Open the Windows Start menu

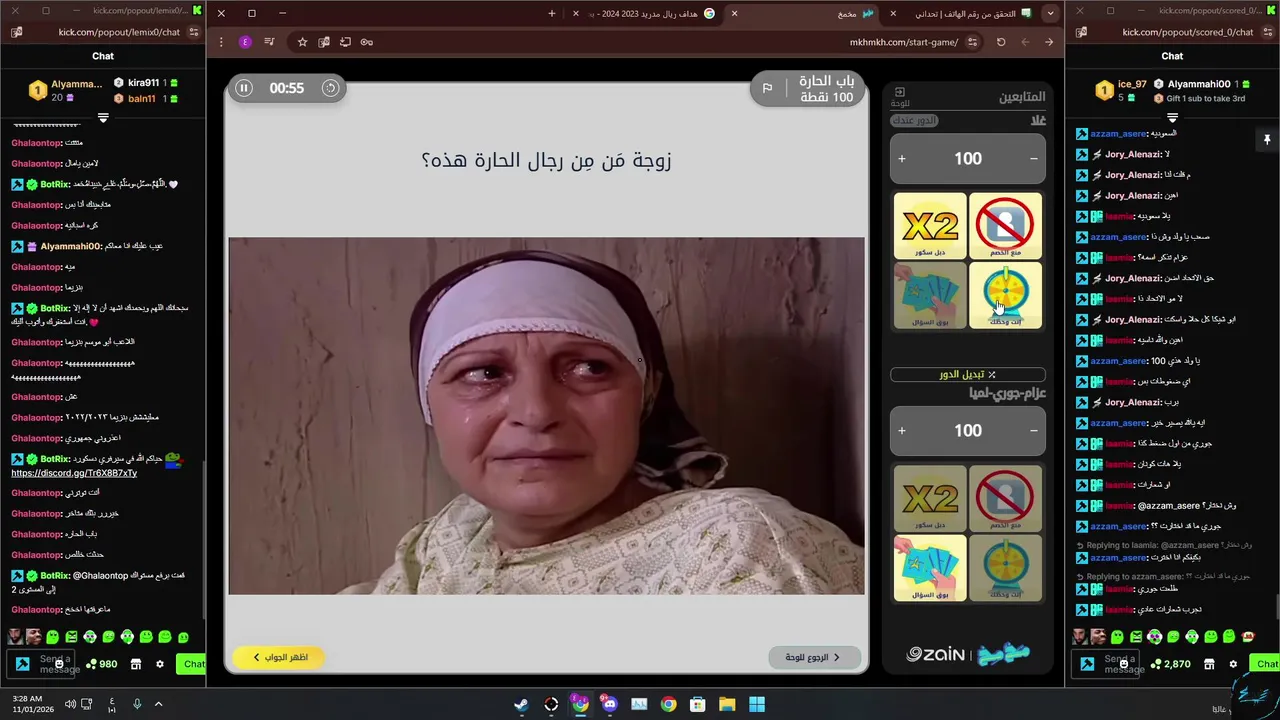coord(757,704)
